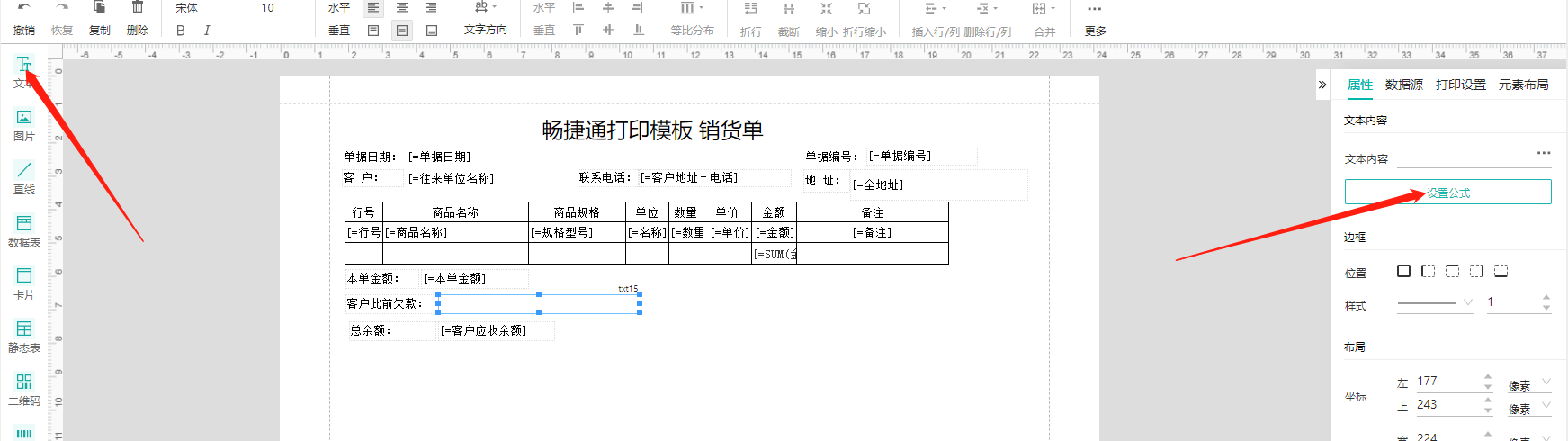Switch to the 数据源 tab
Image resolution: width=1568 pixels, height=441 pixels.
1403,85
